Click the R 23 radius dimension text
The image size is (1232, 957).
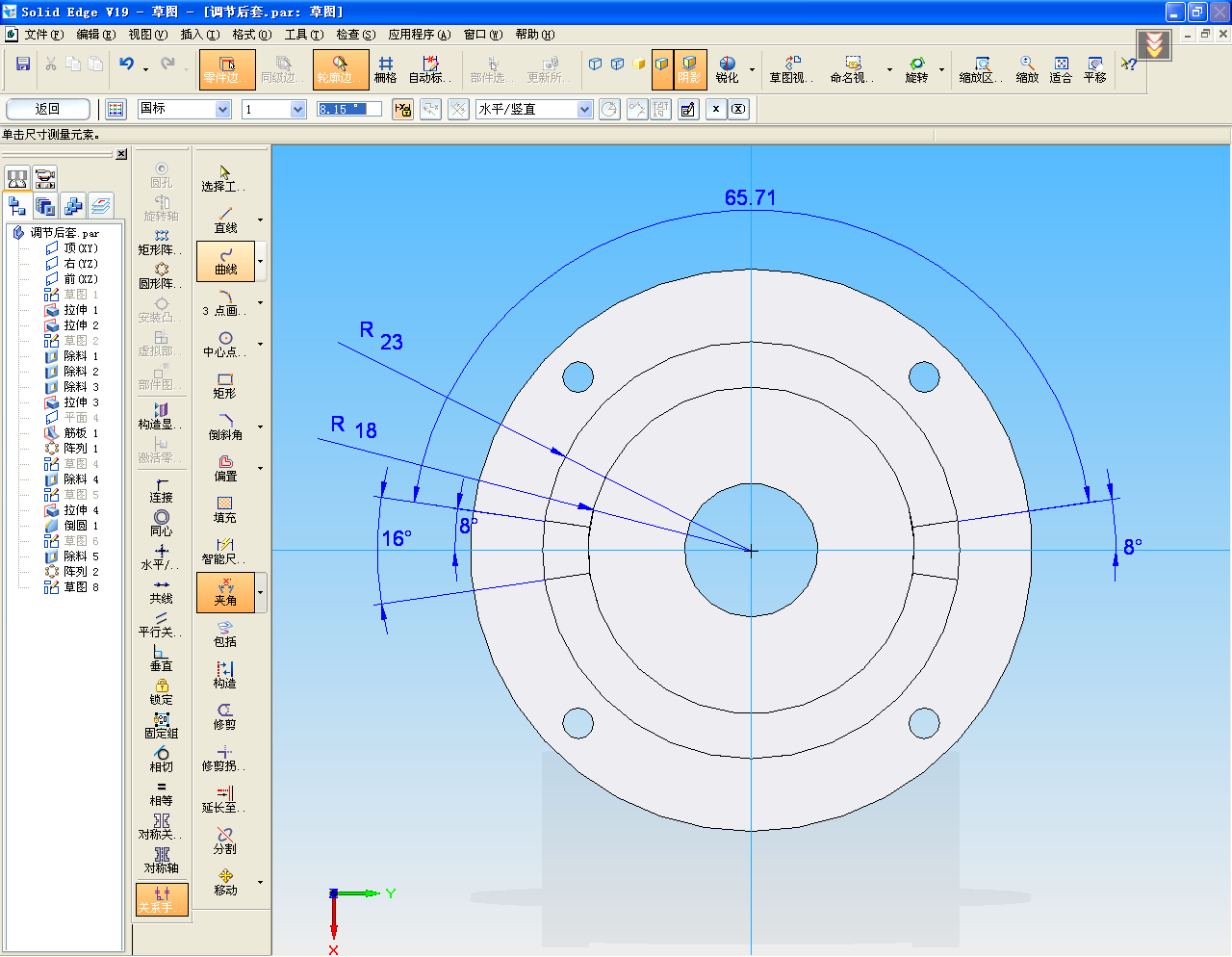[x=381, y=336]
